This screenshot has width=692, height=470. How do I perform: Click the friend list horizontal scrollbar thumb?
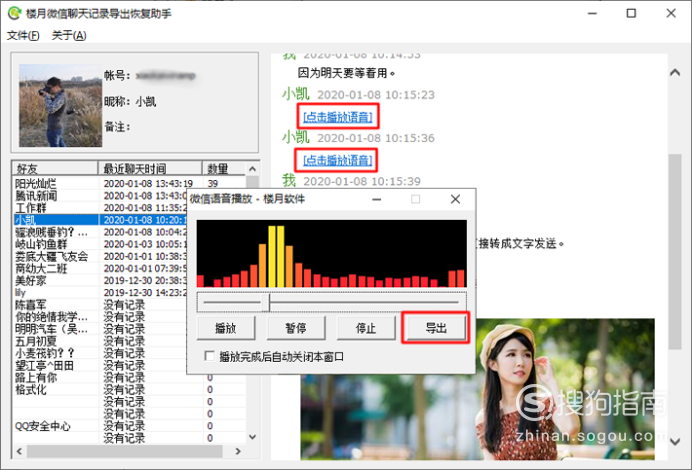[124, 451]
